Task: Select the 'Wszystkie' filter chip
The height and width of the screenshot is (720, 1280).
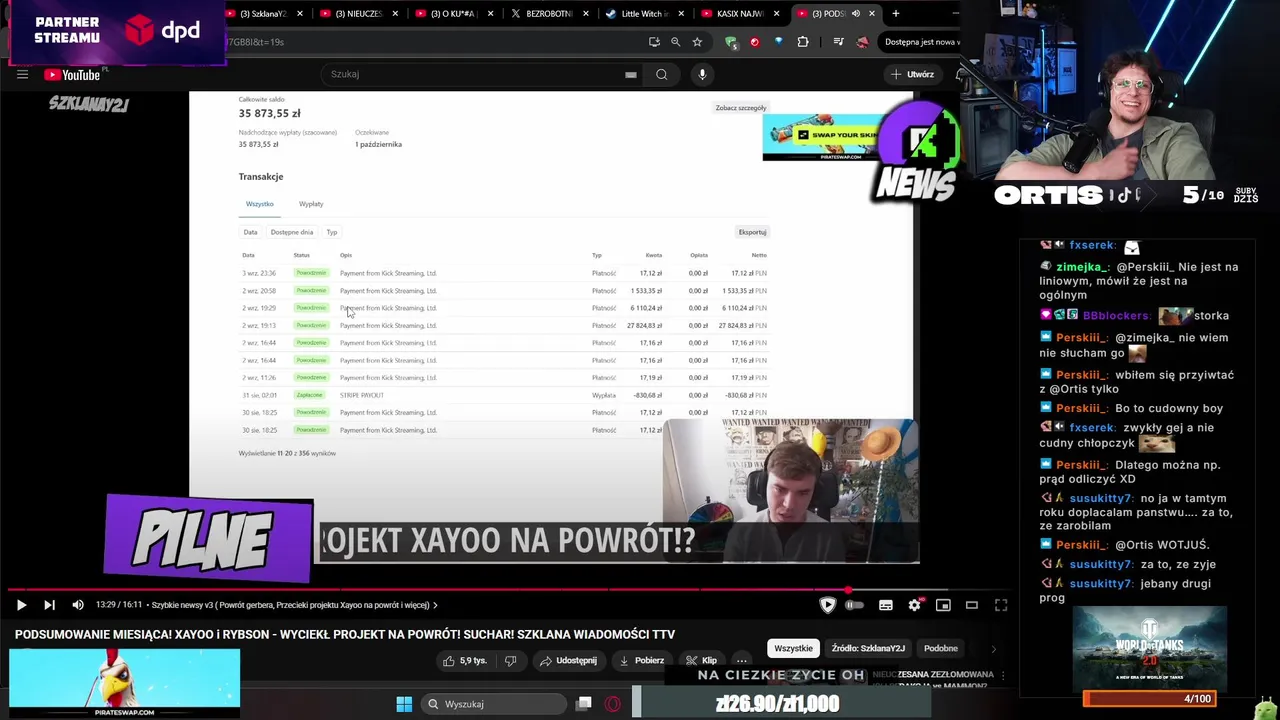Action: point(793,648)
